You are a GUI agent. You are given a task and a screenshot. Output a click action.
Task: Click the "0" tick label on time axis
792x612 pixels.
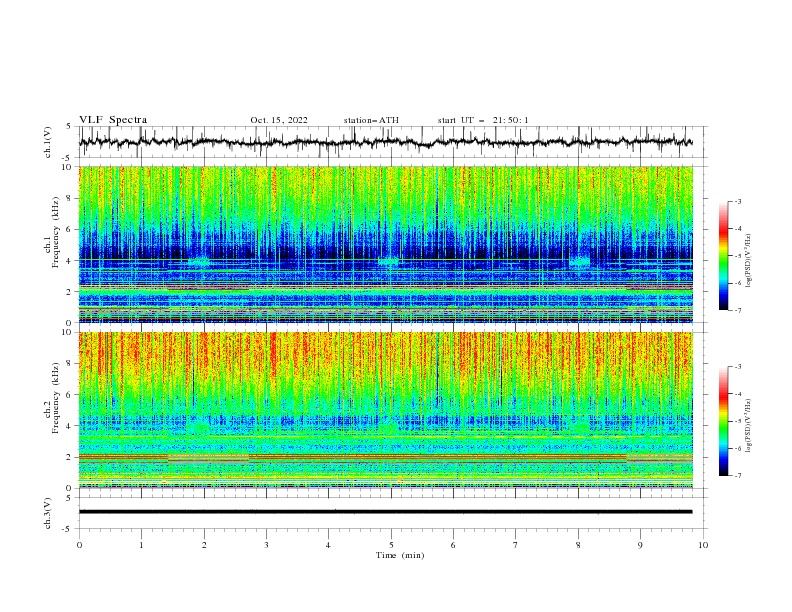point(79,545)
